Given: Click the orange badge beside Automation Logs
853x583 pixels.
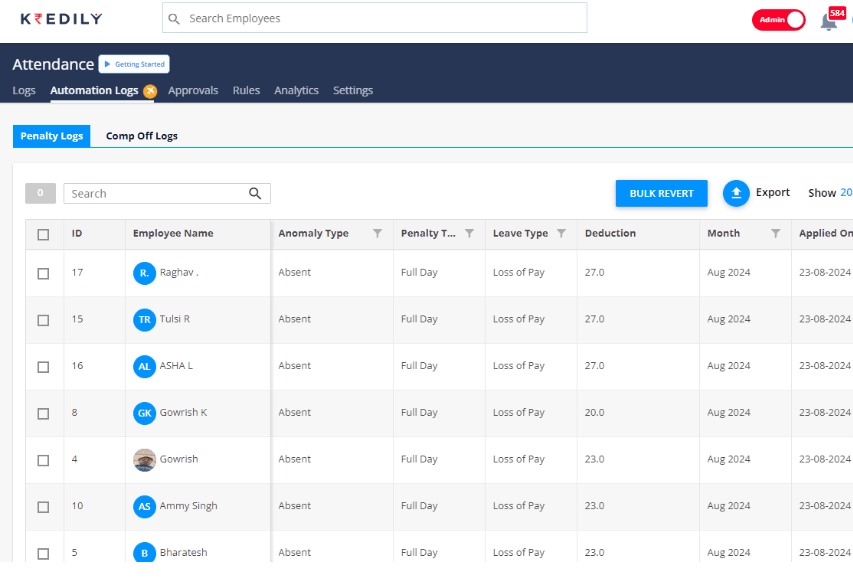Looking at the screenshot, I should coord(150,91).
